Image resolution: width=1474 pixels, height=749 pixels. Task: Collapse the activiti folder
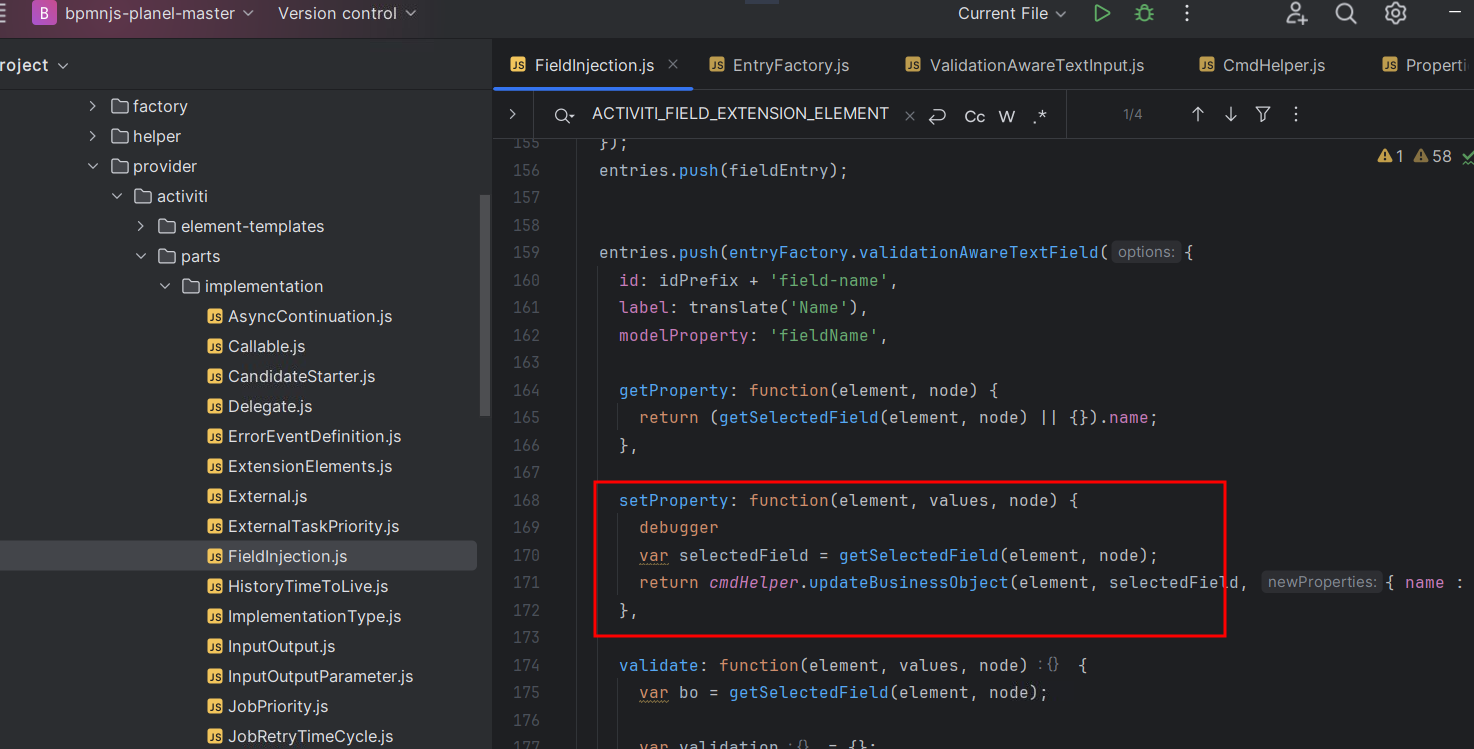pyautogui.click(x=117, y=196)
